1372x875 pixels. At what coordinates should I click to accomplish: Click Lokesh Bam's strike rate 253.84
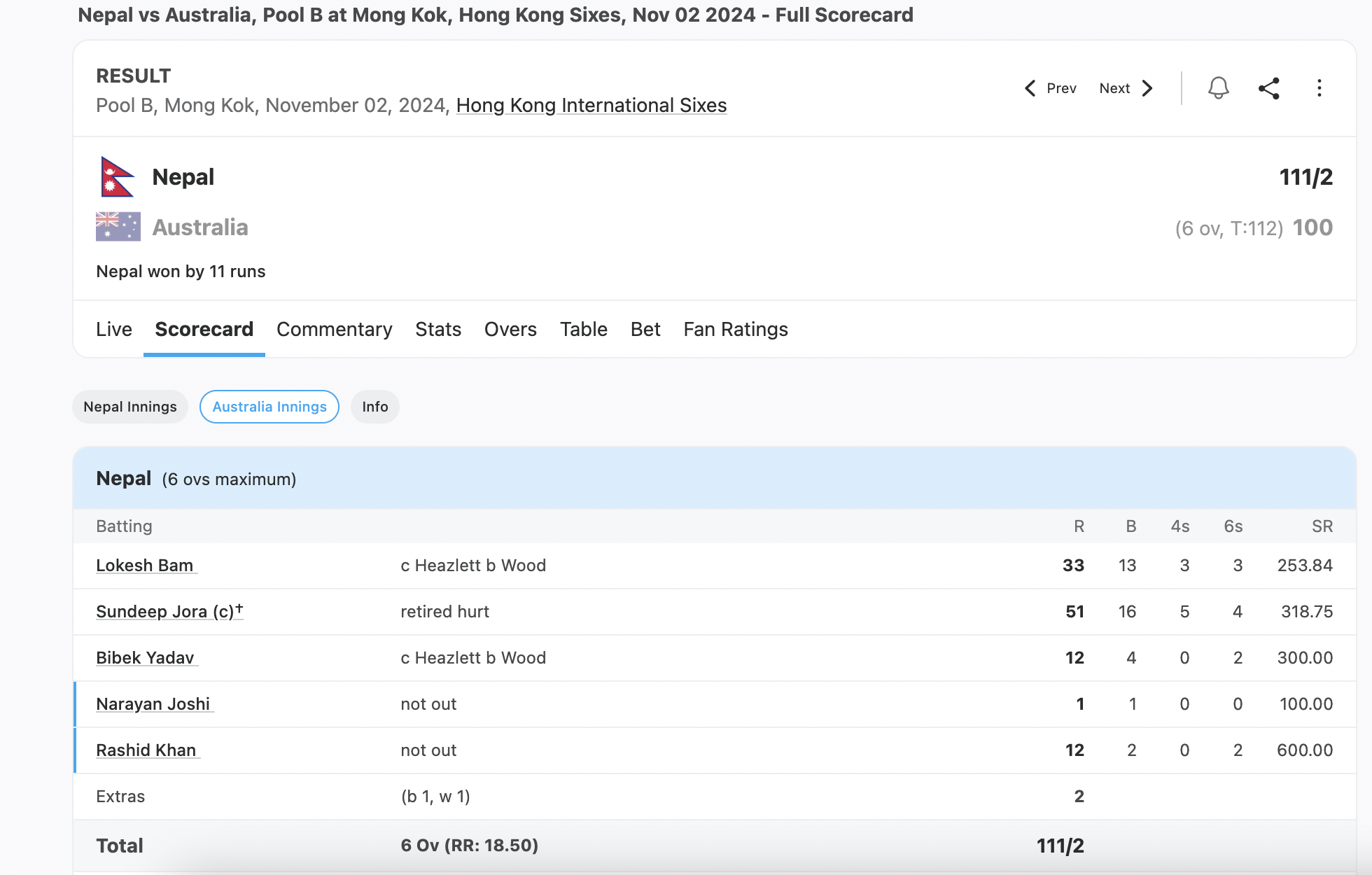(x=1305, y=566)
